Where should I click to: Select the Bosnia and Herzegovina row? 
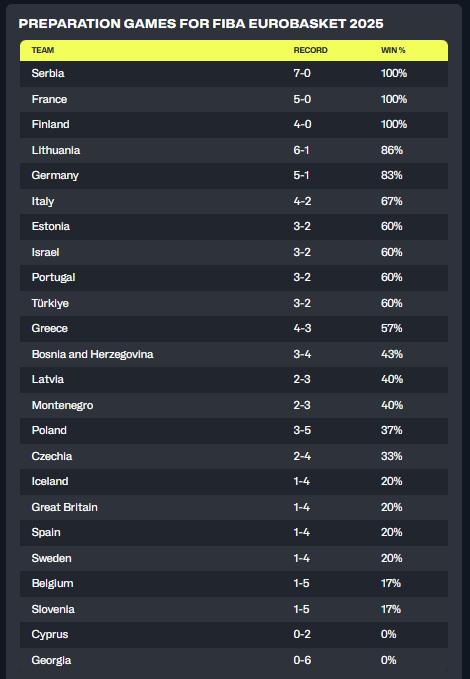(234, 354)
